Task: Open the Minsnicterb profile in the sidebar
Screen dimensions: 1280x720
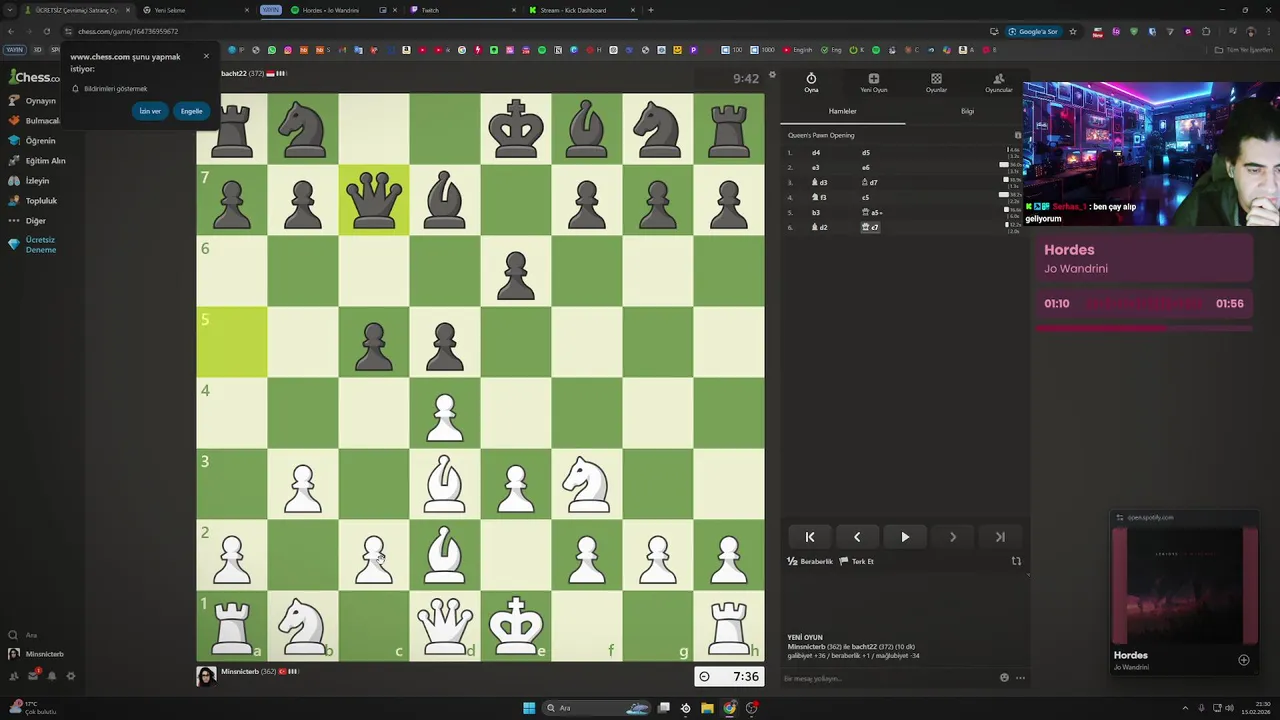Action: point(36,654)
